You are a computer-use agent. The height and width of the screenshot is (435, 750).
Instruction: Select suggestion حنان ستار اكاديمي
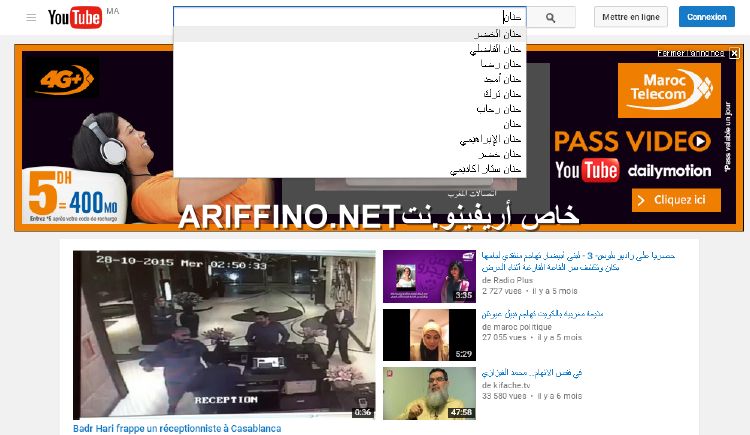pyautogui.click(x=350, y=169)
